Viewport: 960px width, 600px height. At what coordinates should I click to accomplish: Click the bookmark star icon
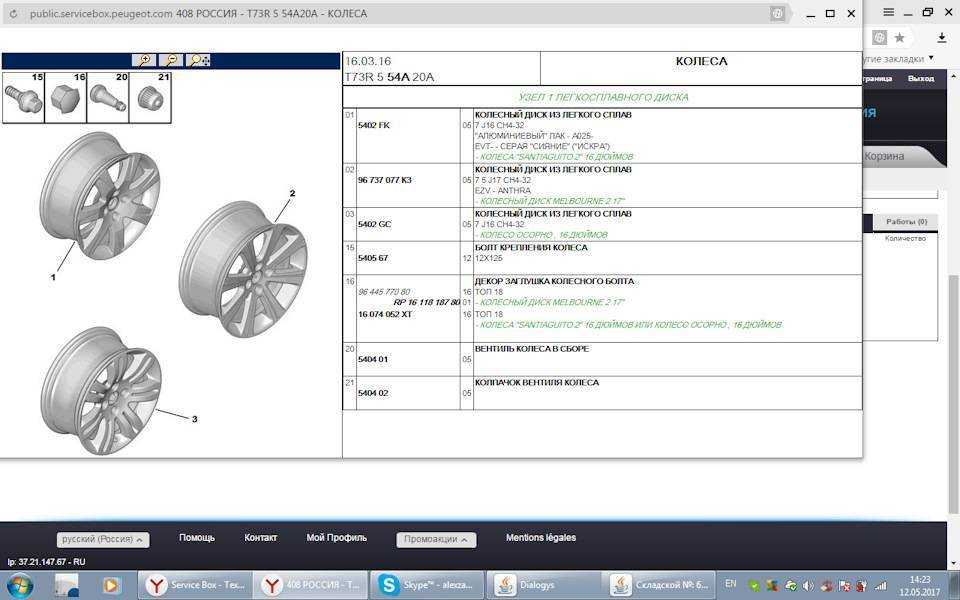click(899, 38)
